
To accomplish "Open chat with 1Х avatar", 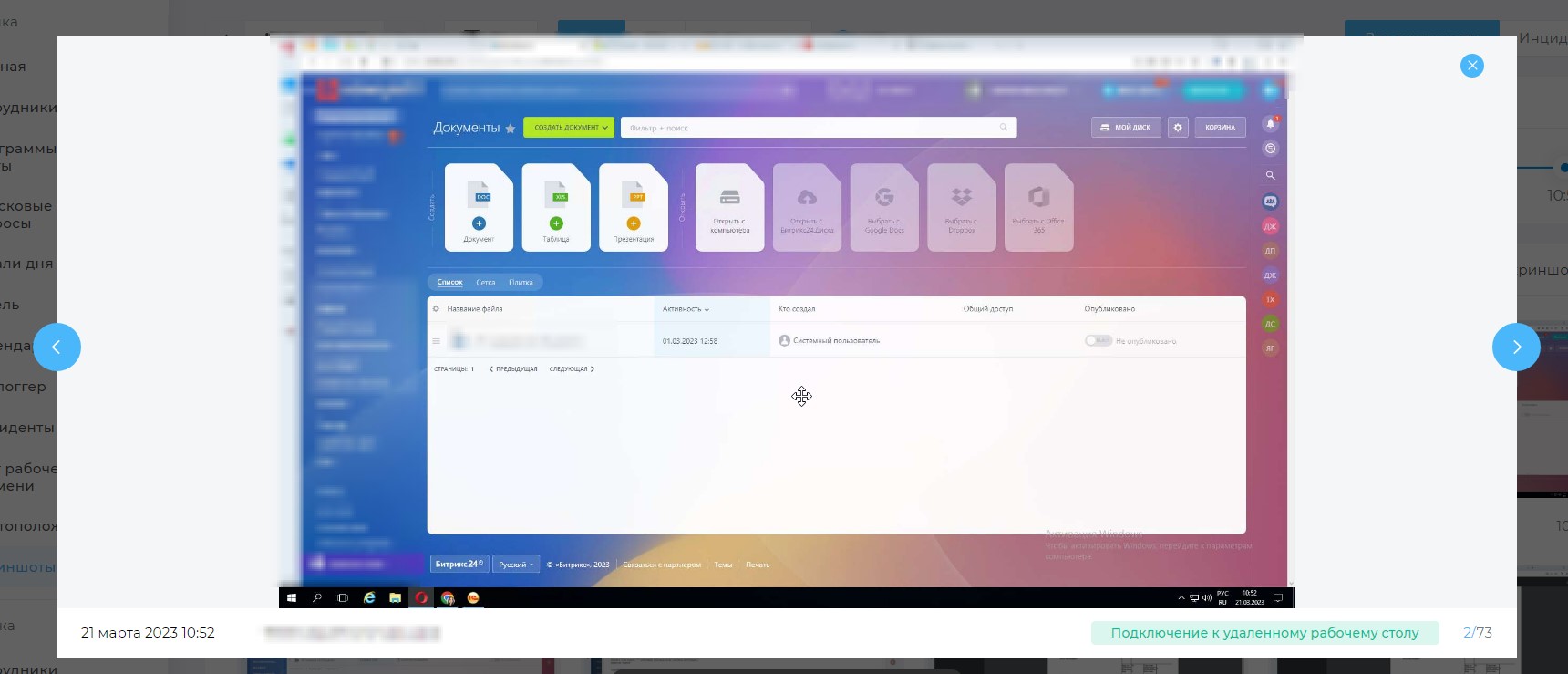I will point(1270,299).
